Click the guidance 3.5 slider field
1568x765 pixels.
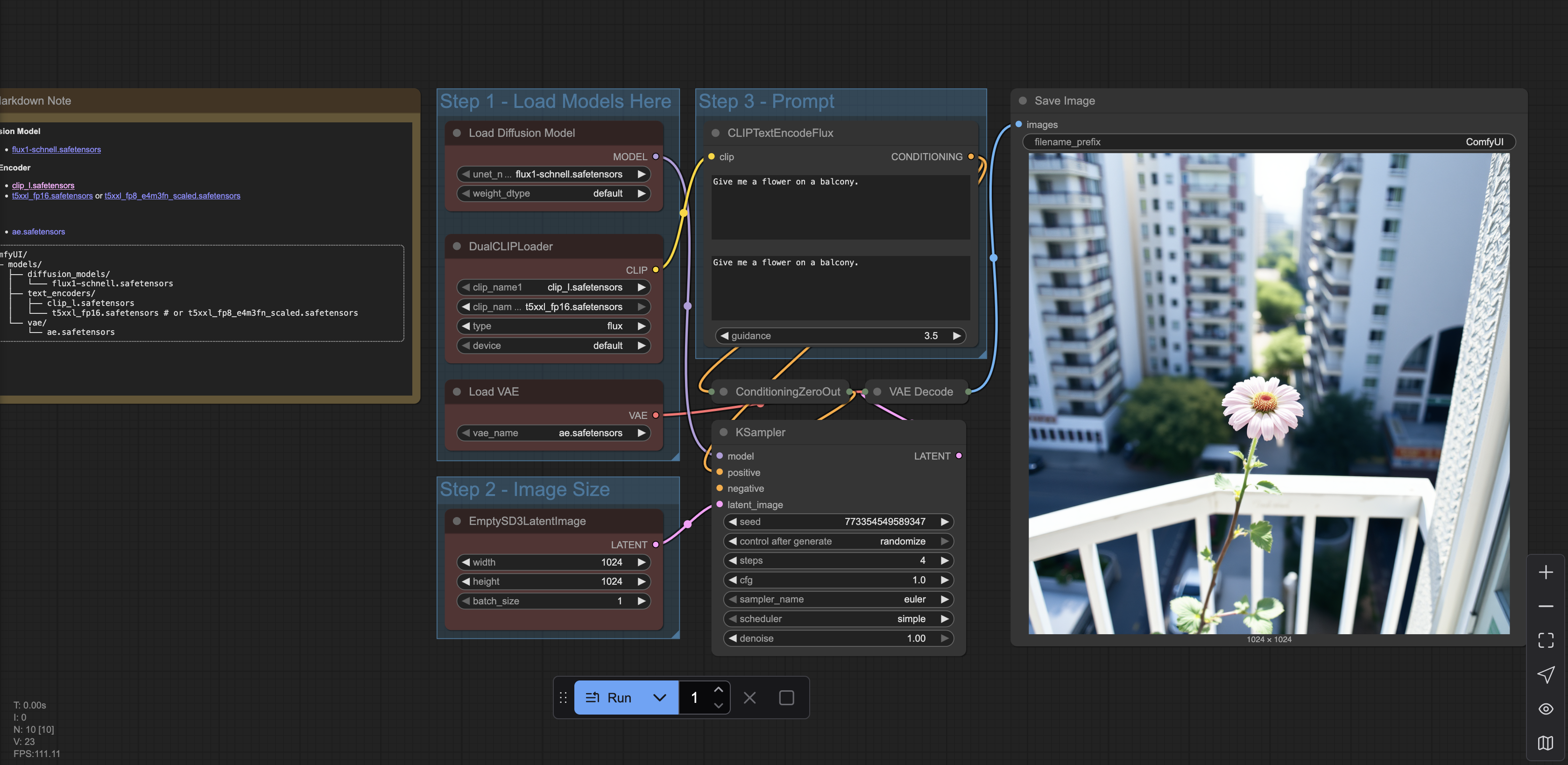coord(840,336)
